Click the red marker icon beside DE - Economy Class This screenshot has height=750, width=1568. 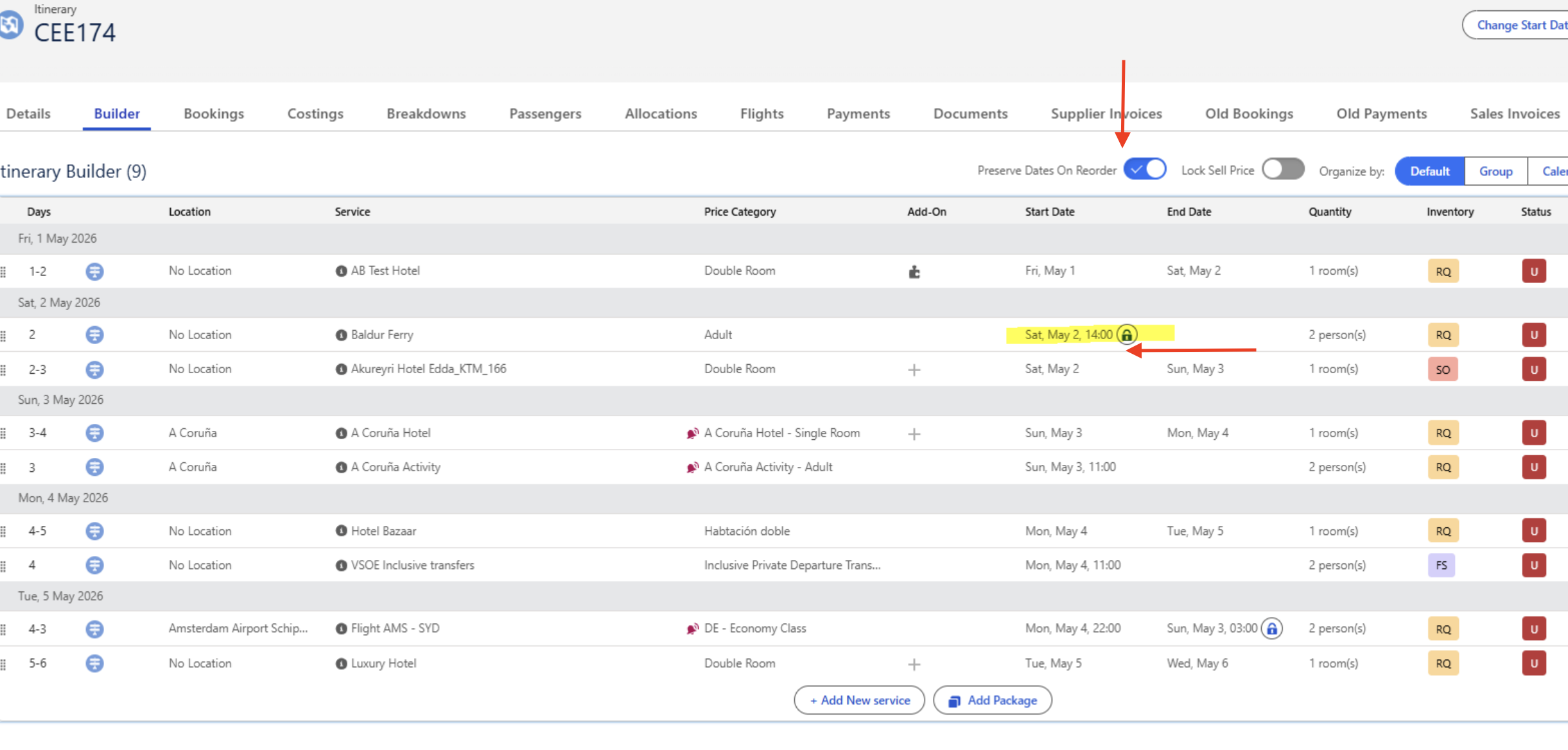692,629
